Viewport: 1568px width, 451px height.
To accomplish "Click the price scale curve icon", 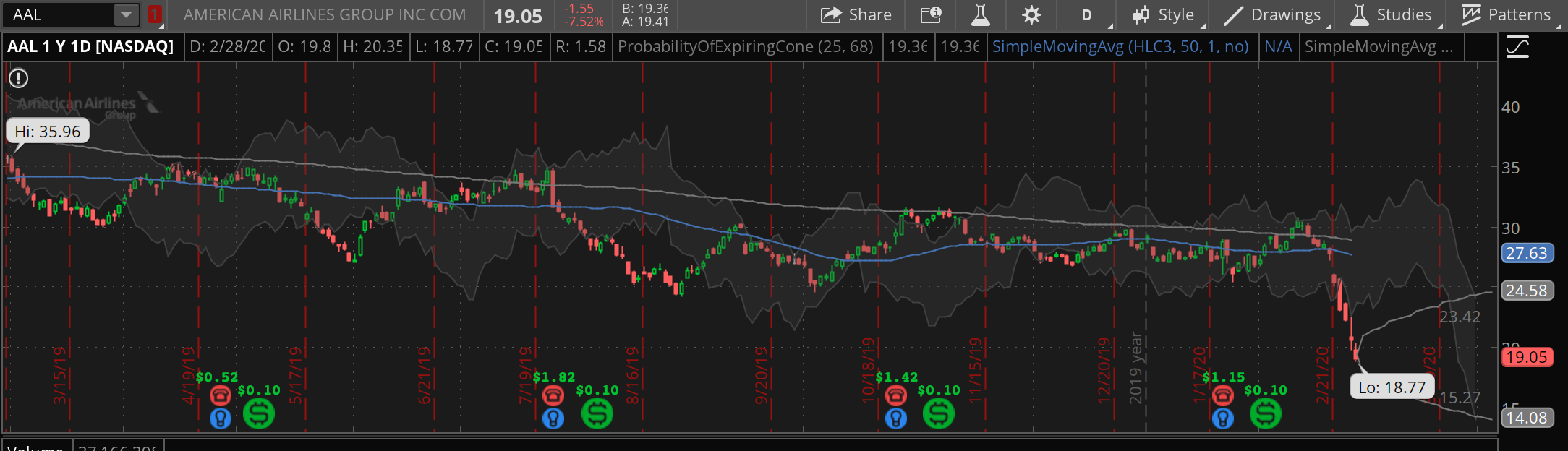I will coord(1517,47).
